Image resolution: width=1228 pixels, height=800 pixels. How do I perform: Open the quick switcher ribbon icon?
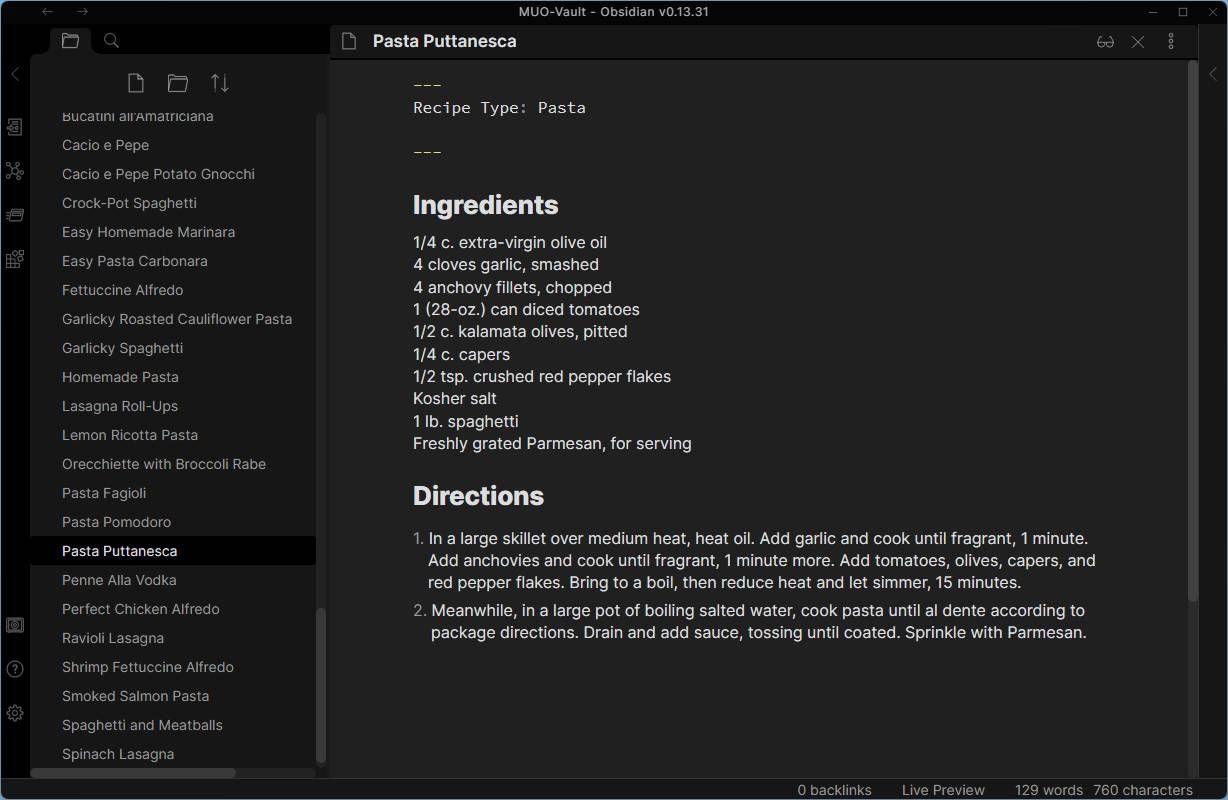[14, 127]
